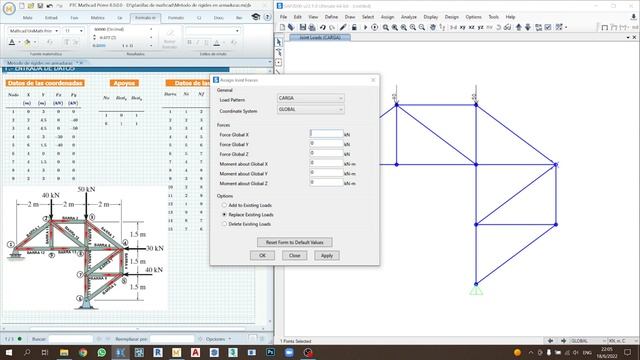Screen dimensions: 640x360
Task: Click the Run Analysis play arrow
Action: 365,27
